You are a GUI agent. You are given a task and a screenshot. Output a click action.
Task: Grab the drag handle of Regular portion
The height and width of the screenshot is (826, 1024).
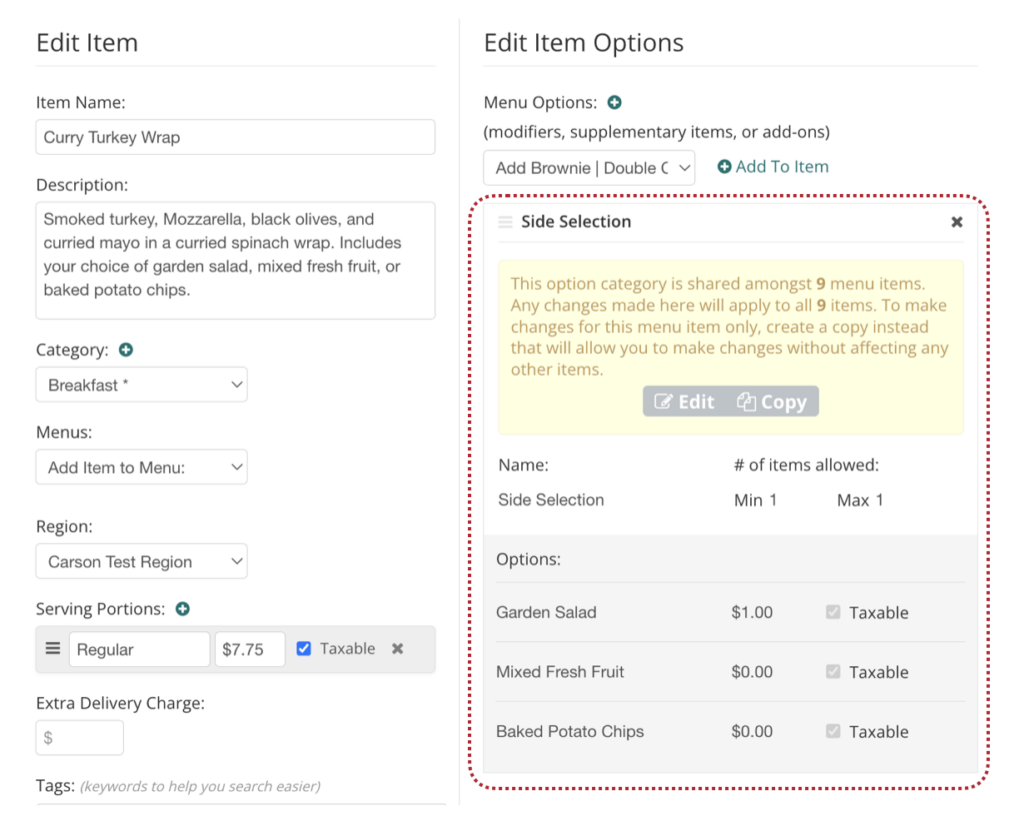pyautogui.click(x=53, y=649)
